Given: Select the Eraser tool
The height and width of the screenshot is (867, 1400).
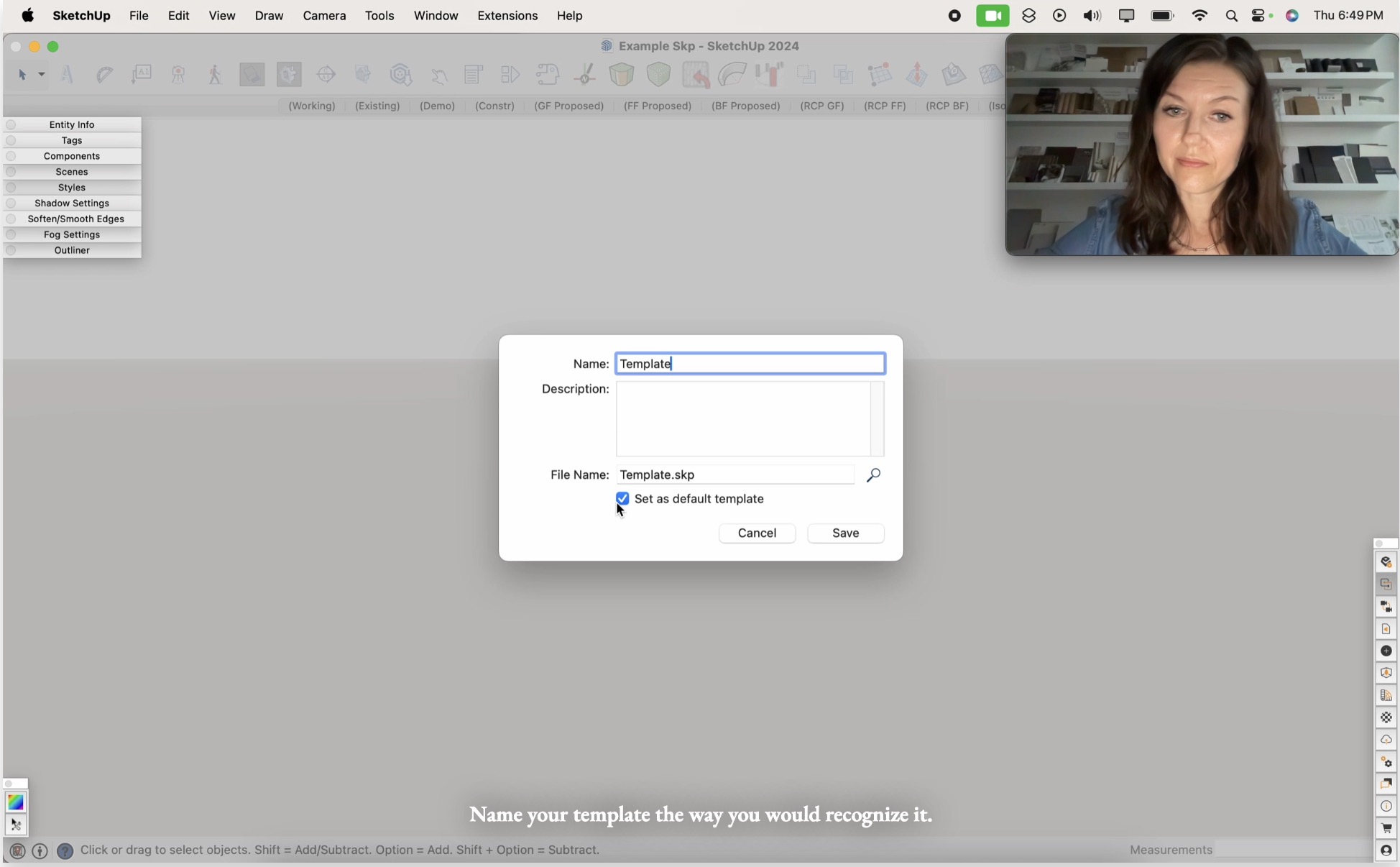Looking at the screenshot, I should click(104, 74).
